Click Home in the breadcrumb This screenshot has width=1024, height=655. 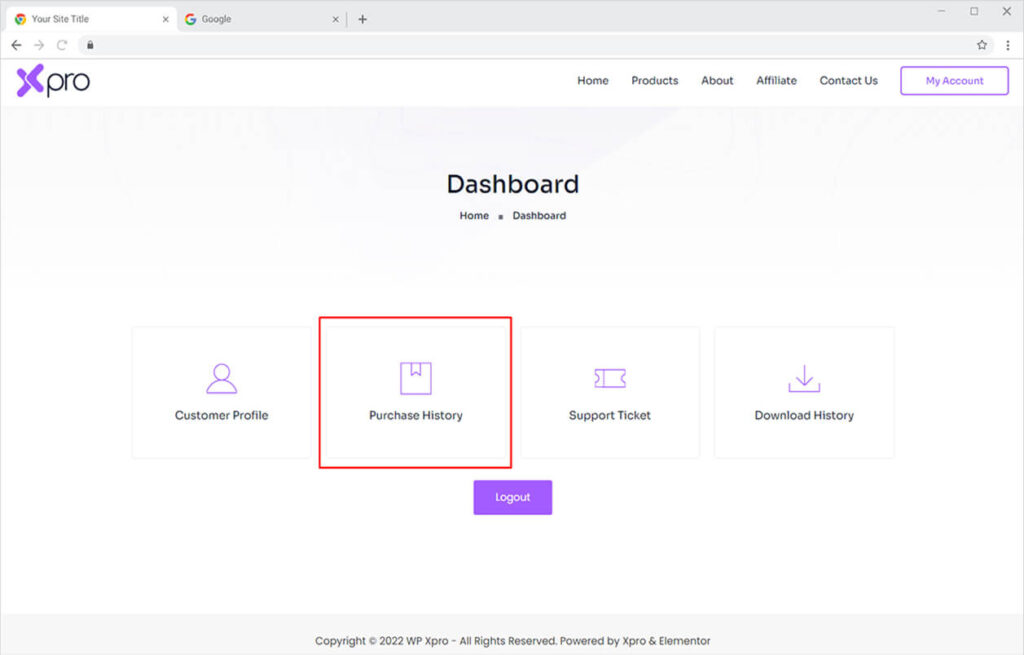click(474, 216)
